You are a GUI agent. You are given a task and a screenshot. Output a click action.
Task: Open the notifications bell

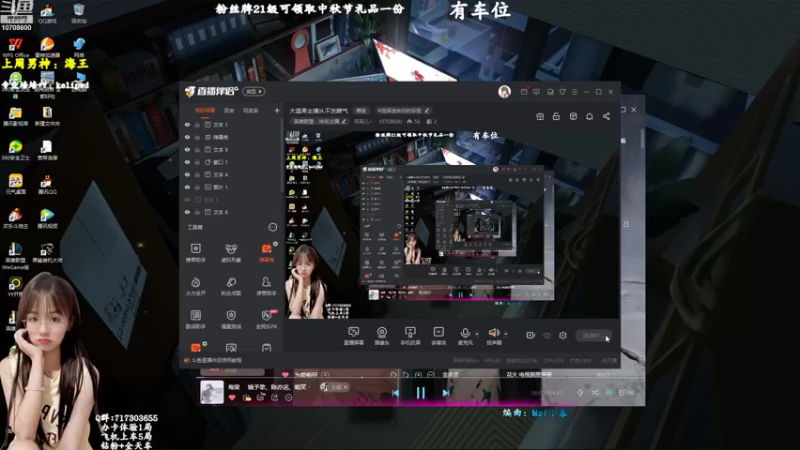click(x=590, y=116)
